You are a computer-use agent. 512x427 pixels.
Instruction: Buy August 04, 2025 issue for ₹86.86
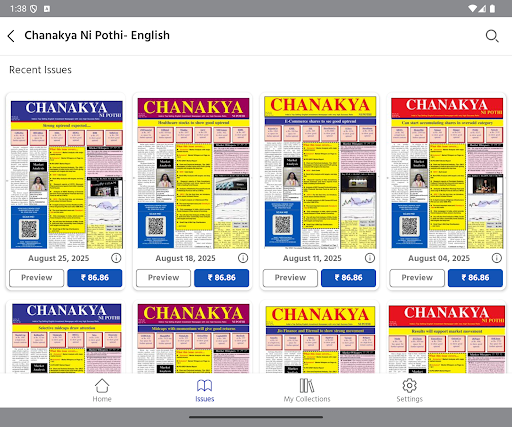475,278
